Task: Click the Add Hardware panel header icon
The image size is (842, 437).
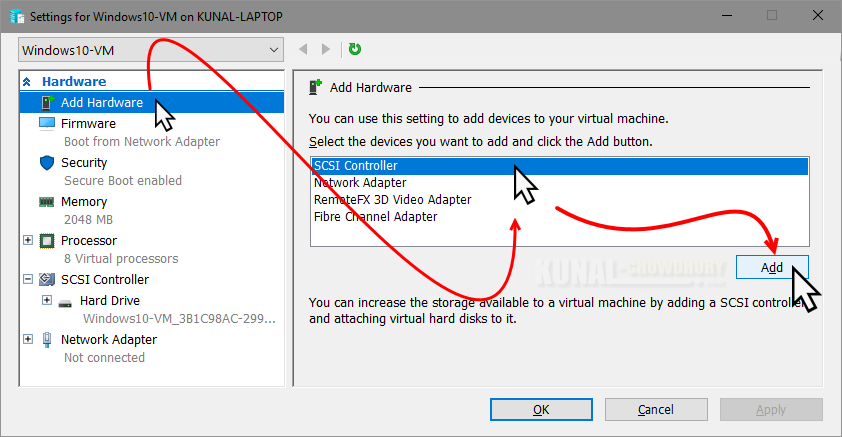Action: tap(315, 87)
